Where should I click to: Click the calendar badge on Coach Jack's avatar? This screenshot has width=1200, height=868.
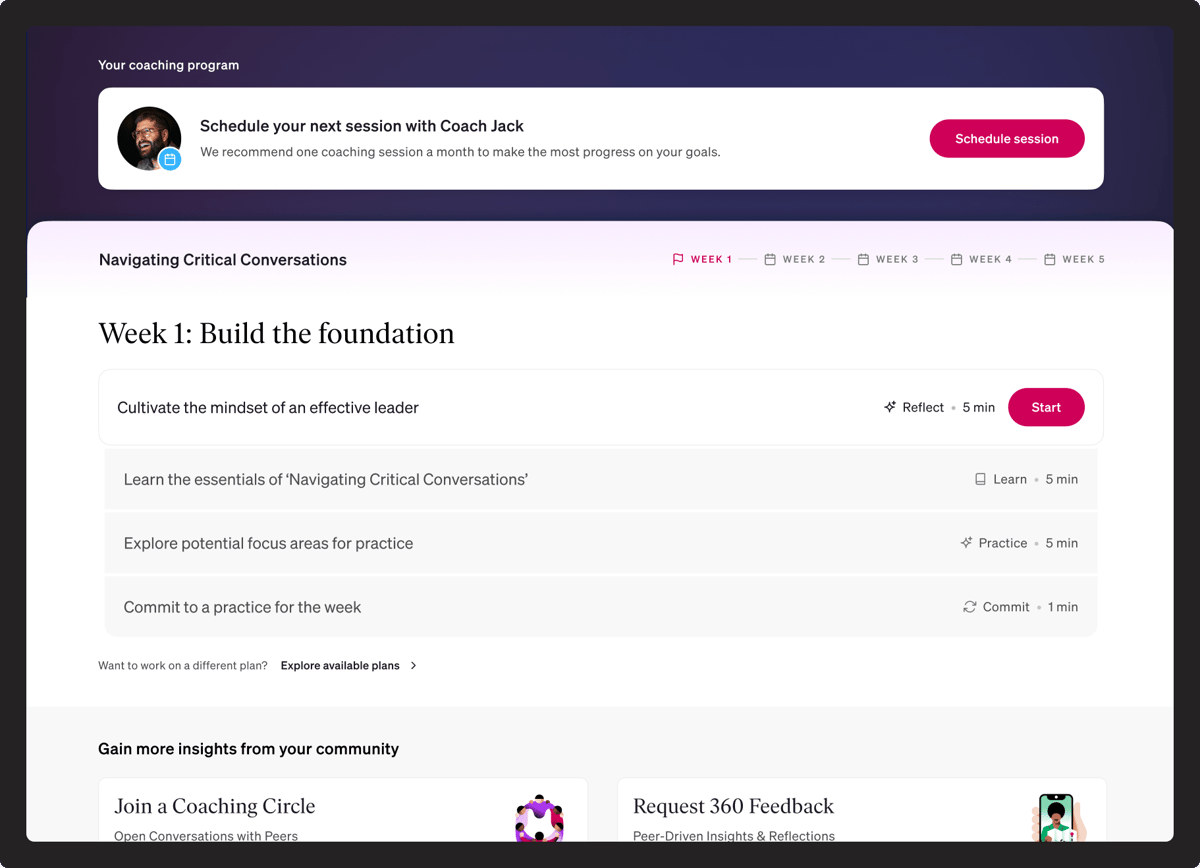170,159
